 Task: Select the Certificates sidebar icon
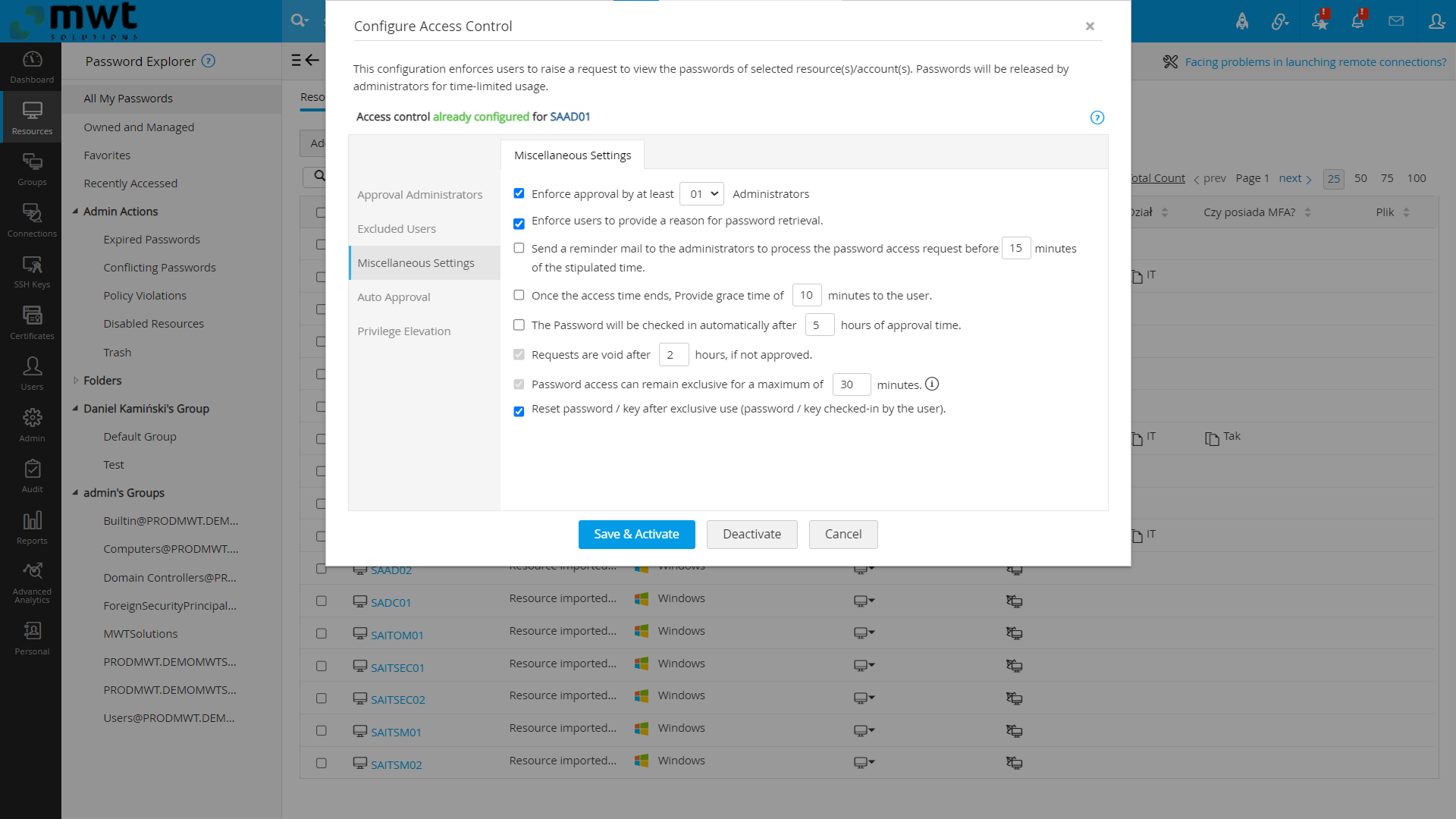pyautogui.click(x=31, y=322)
